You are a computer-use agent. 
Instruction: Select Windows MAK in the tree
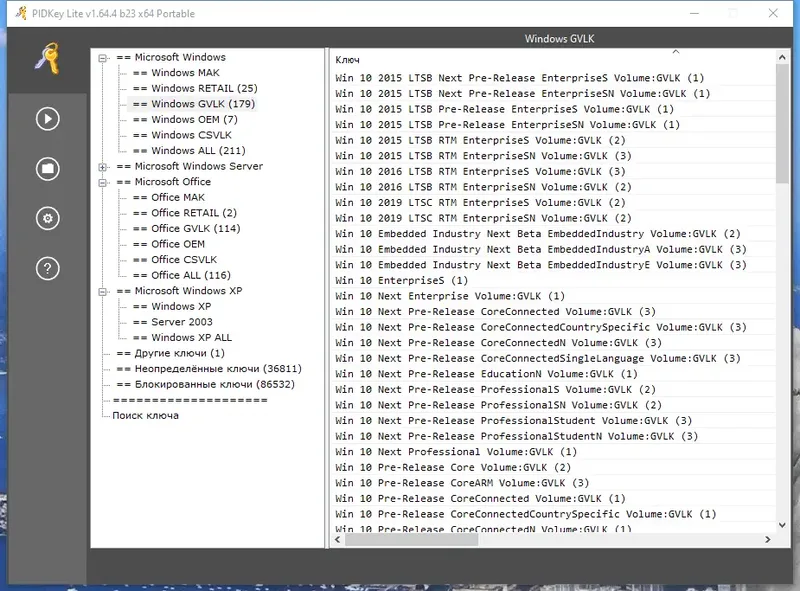click(176, 72)
